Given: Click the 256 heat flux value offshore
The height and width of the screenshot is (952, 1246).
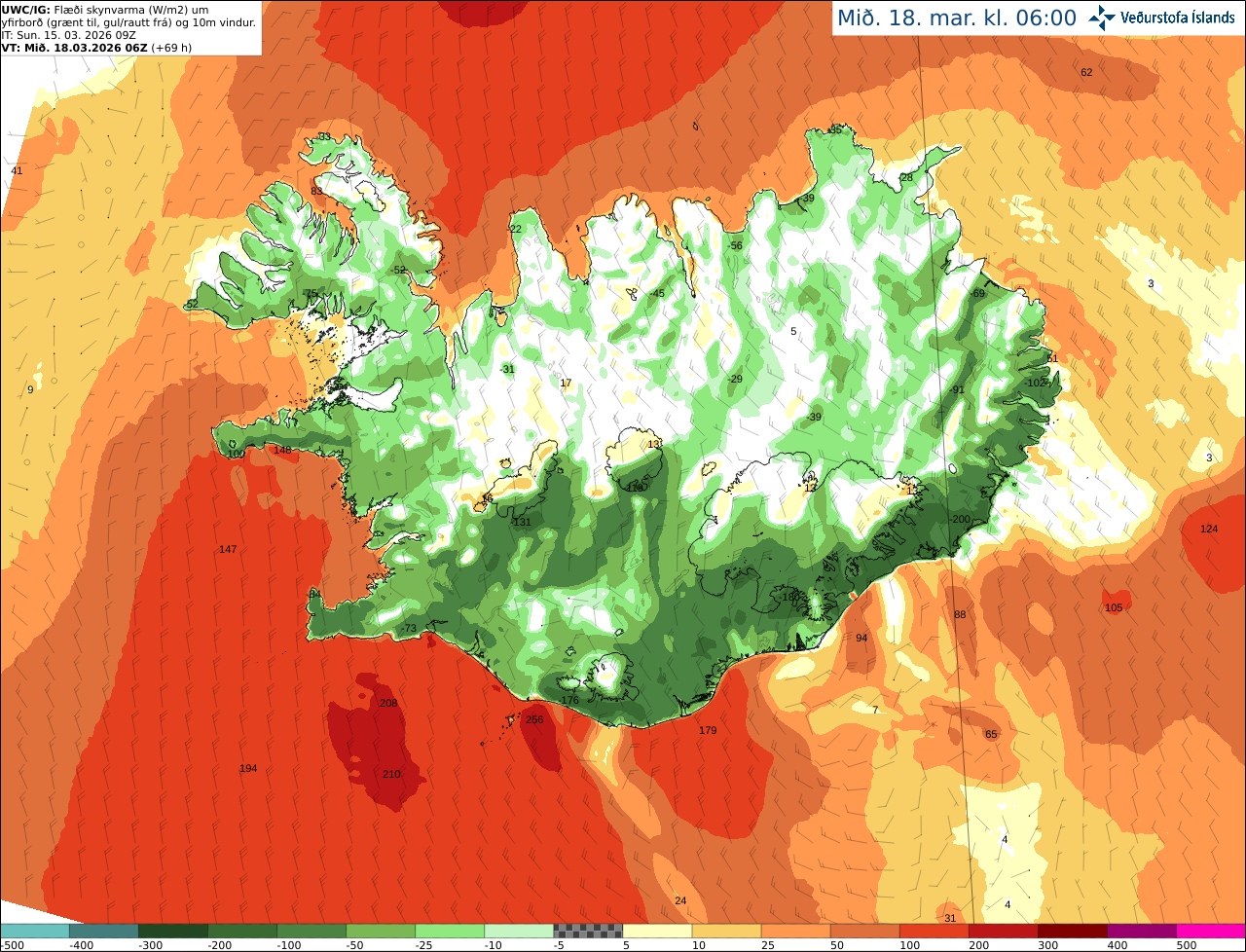Looking at the screenshot, I should pyautogui.click(x=534, y=719).
